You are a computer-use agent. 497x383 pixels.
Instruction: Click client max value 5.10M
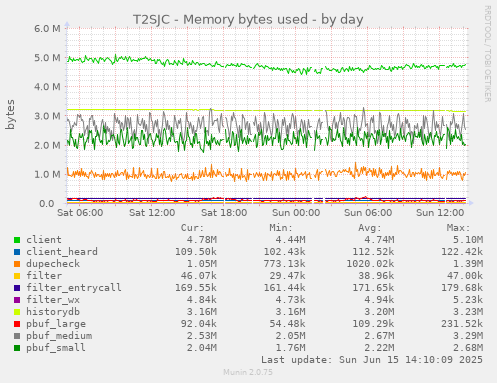click(x=468, y=240)
